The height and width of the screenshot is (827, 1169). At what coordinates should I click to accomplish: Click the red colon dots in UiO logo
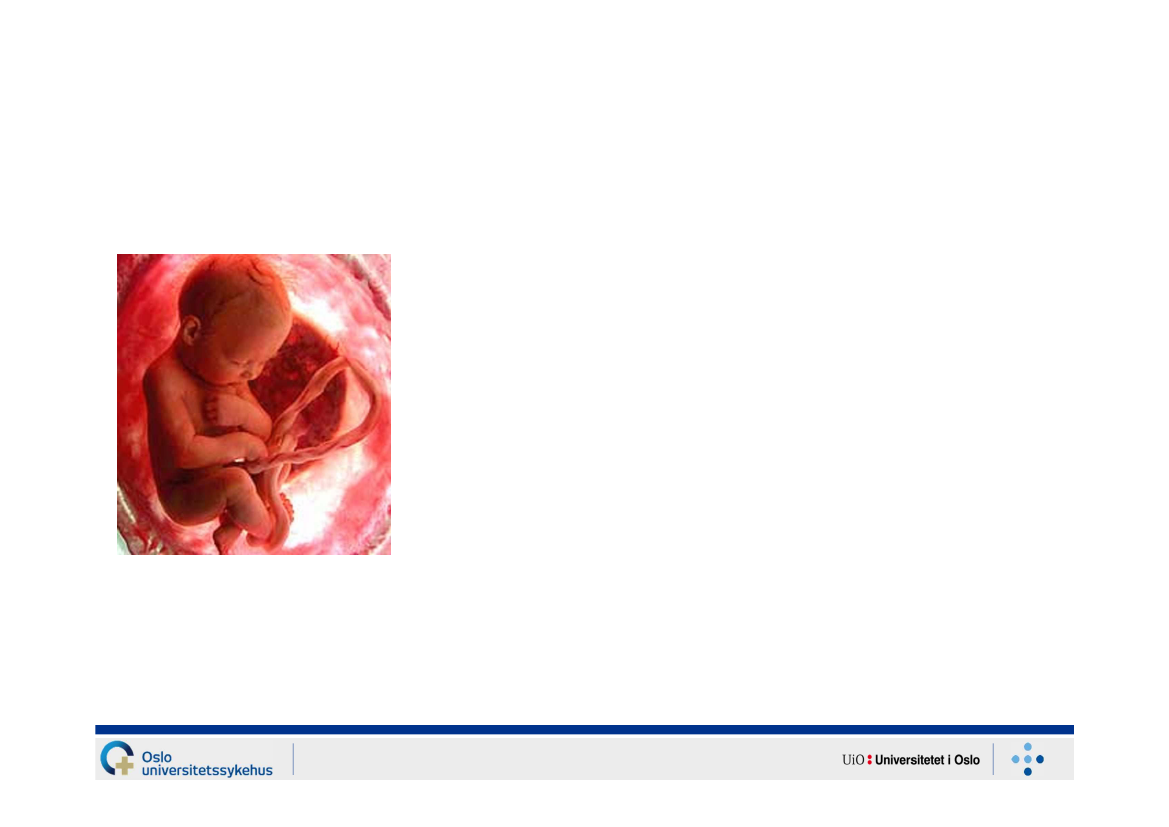tap(869, 760)
